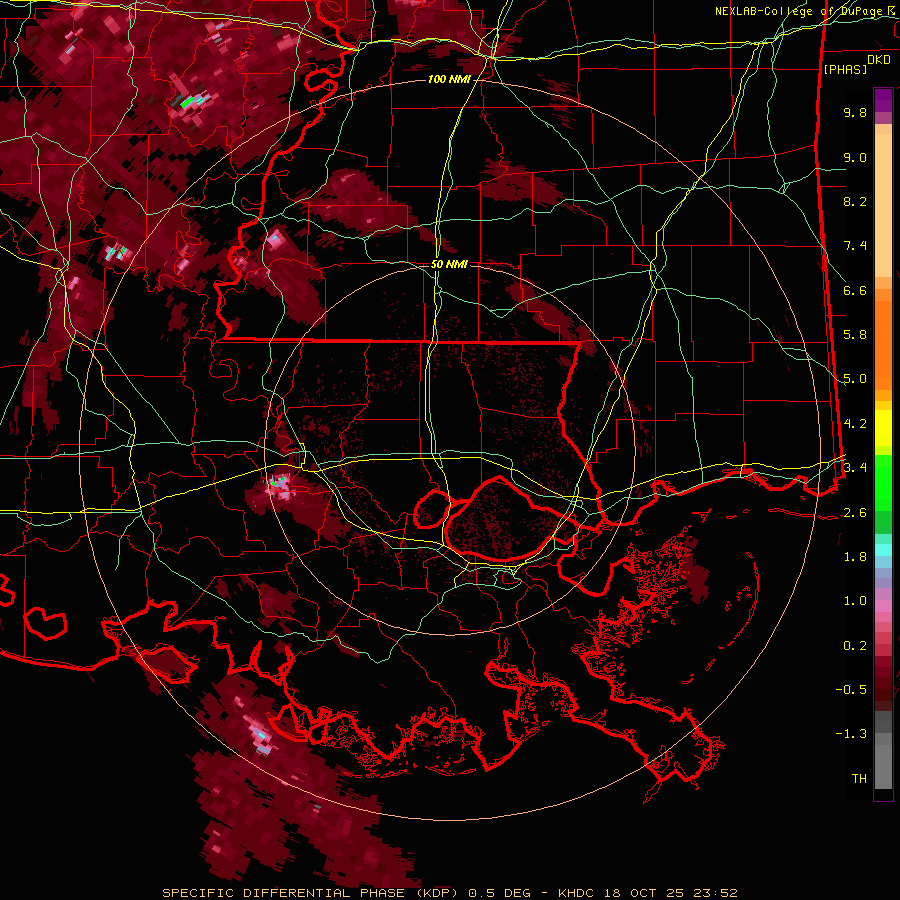Click the 9.0 value on the color scale

coord(855,157)
